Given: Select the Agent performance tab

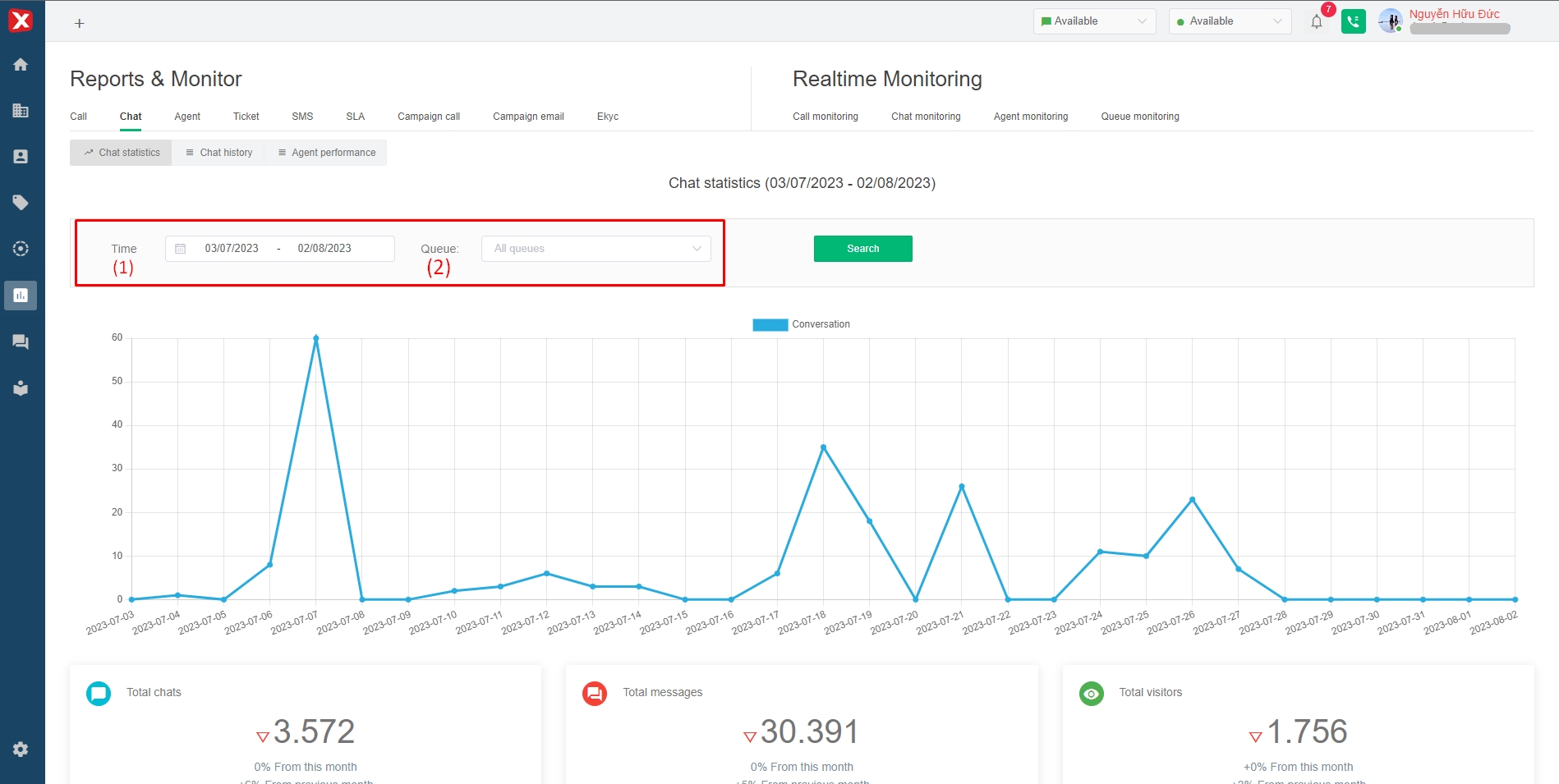Looking at the screenshot, I should [326, 153].
